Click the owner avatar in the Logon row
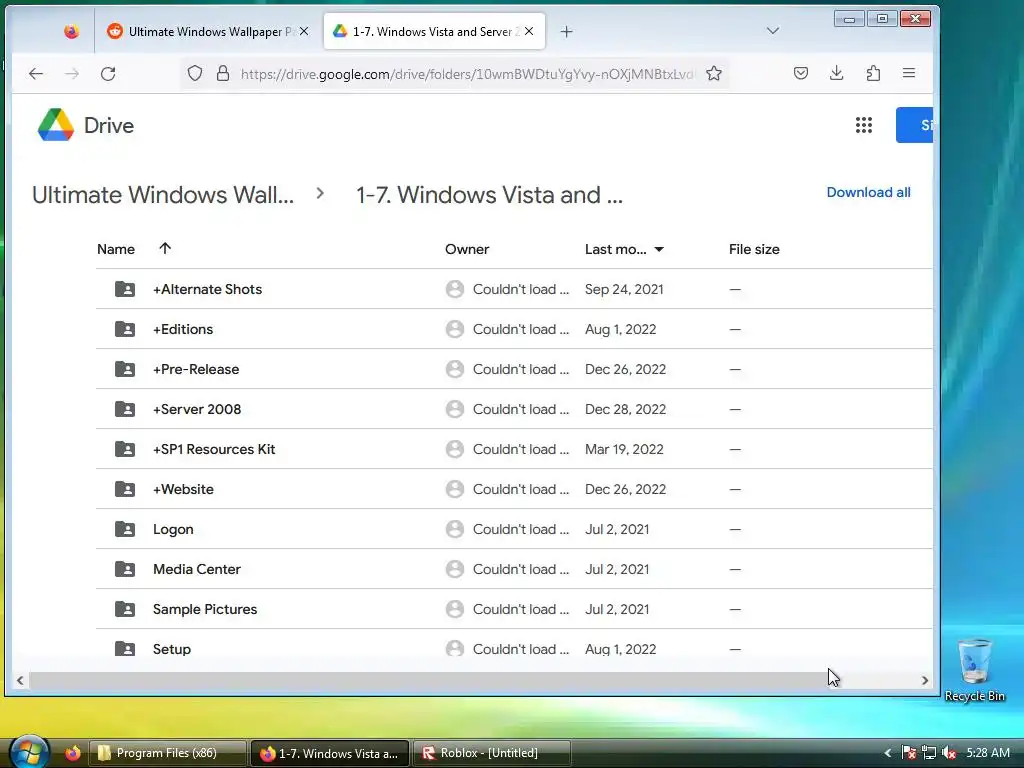 (x=455, y=529)
